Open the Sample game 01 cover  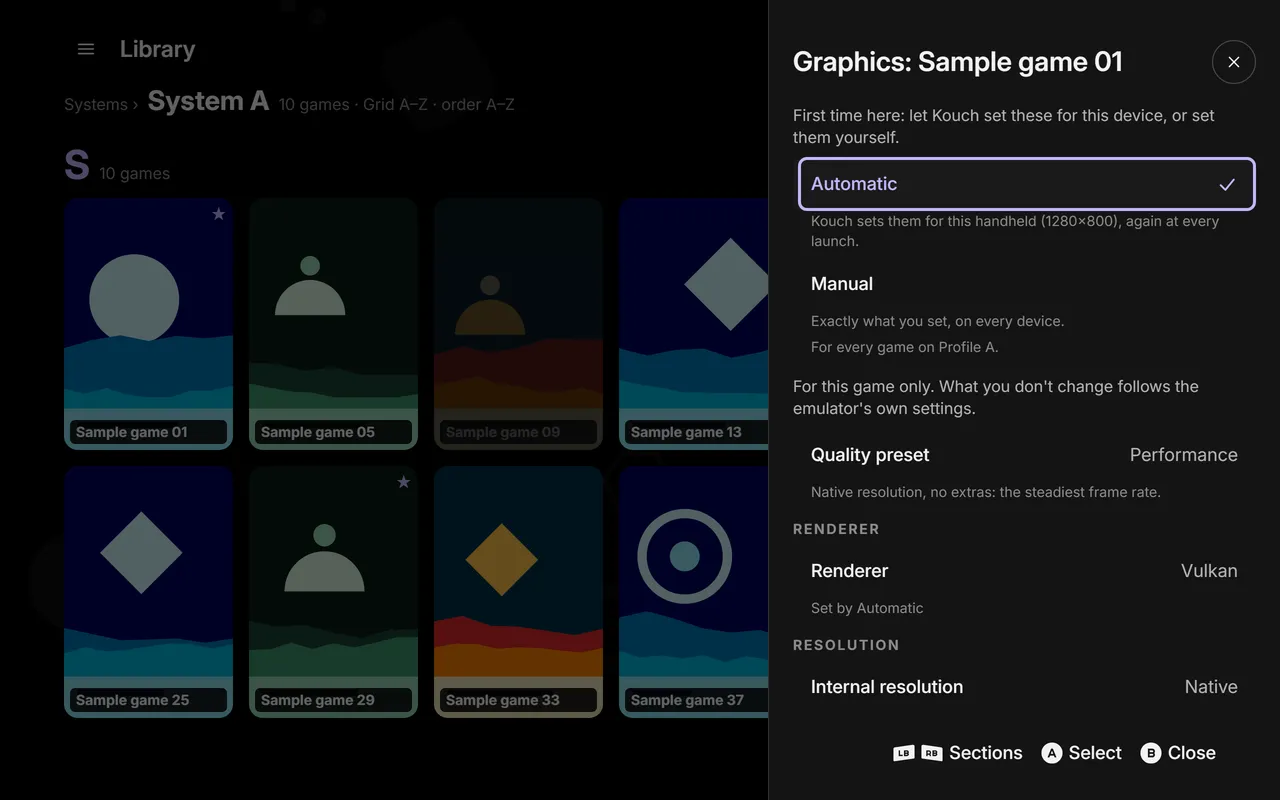coord(149,324)
